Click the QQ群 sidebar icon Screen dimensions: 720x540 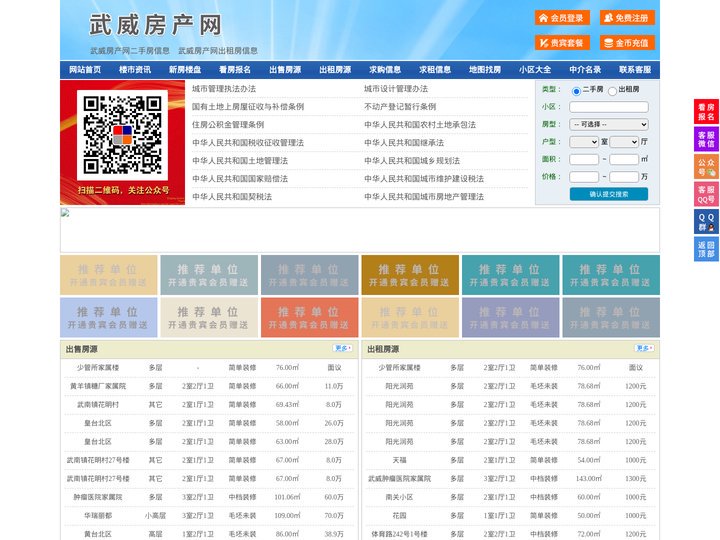pyautogui.click(x=706, y=222)
